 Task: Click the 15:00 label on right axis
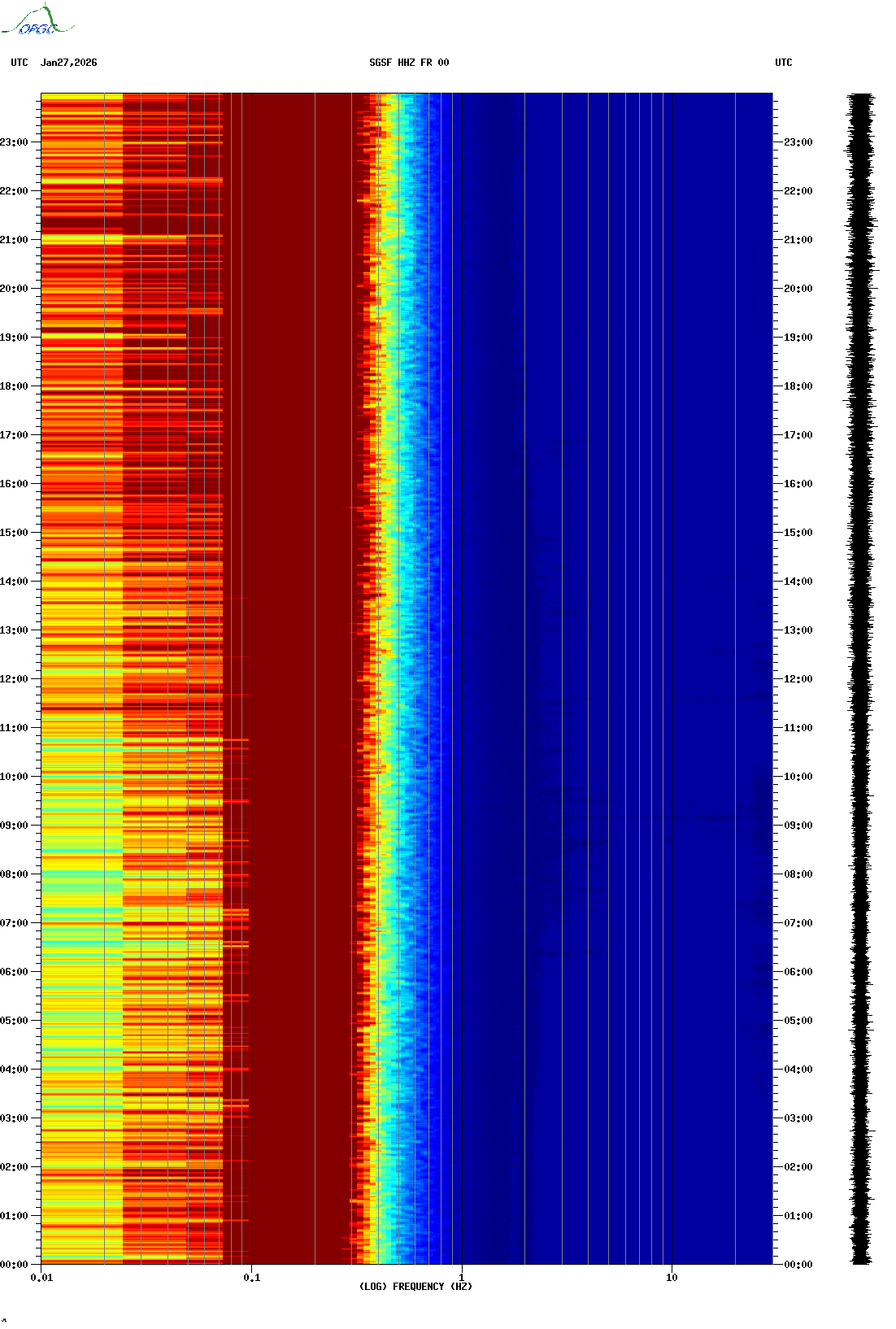(798, 533)
